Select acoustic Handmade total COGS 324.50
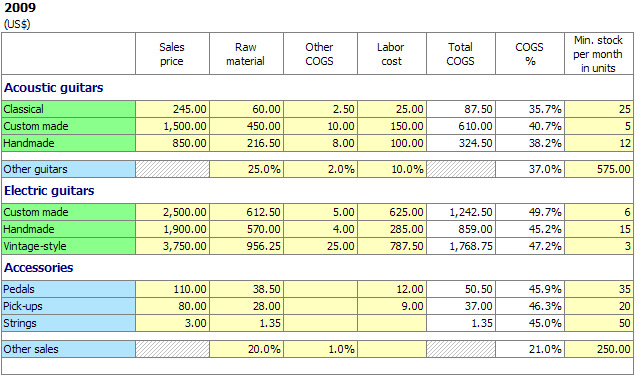The image size is (635, 376). point(461,143)
